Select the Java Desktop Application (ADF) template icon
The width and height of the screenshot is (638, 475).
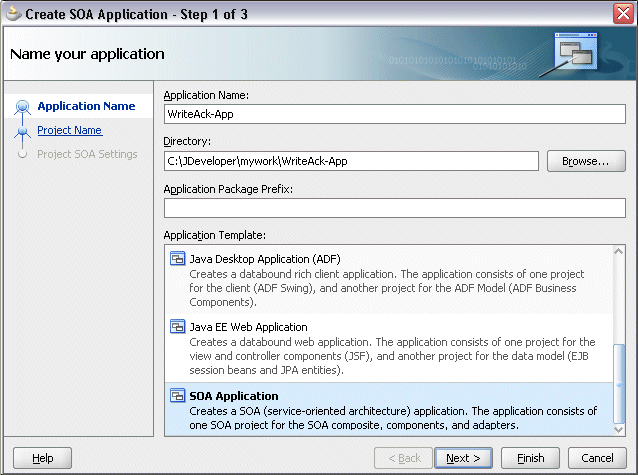pos(177,258)
